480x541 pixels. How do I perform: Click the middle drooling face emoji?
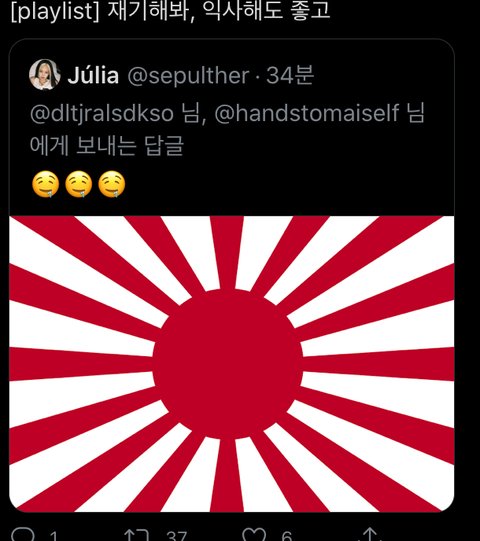tap(79, 184)
